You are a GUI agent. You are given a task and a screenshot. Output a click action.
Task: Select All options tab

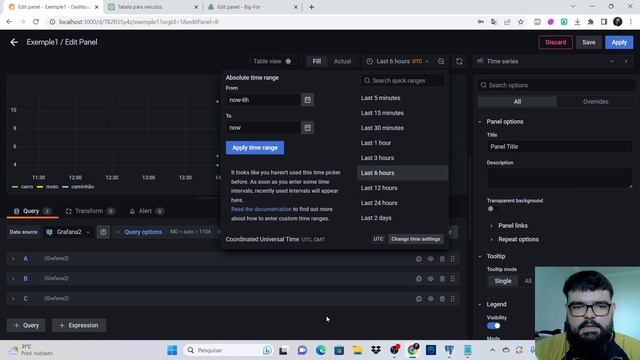click(517, 102)
